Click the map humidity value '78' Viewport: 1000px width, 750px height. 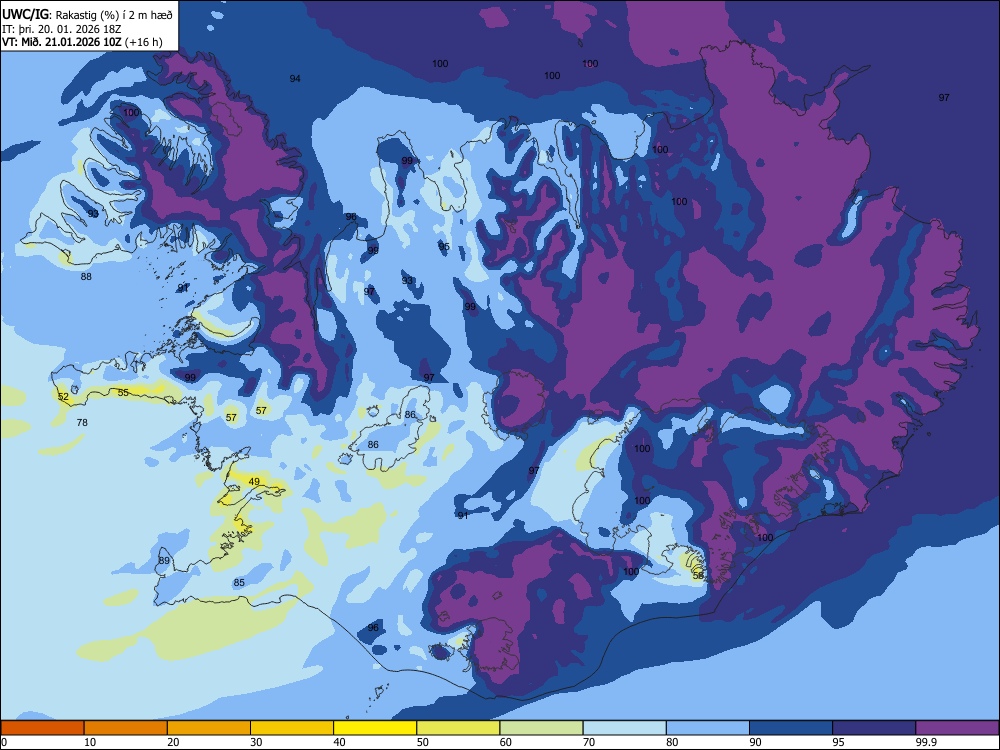(82, 422)
